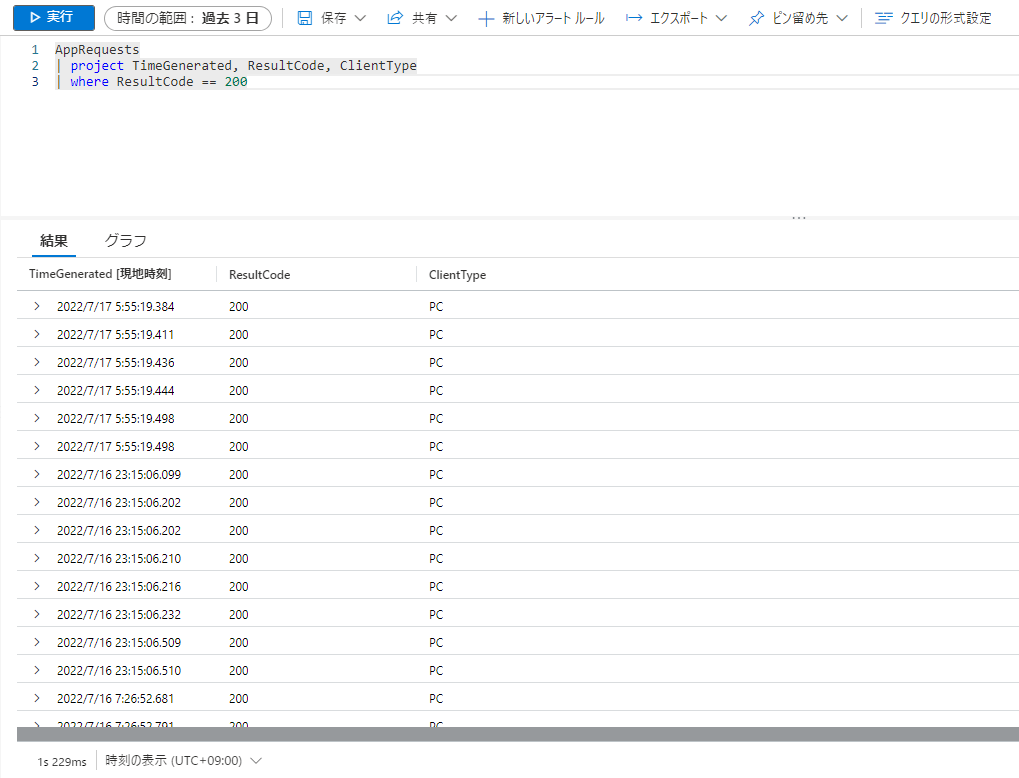Screen dimensions: 1019x778
Task: Switch to the グラフ tab
Action: 125,241
